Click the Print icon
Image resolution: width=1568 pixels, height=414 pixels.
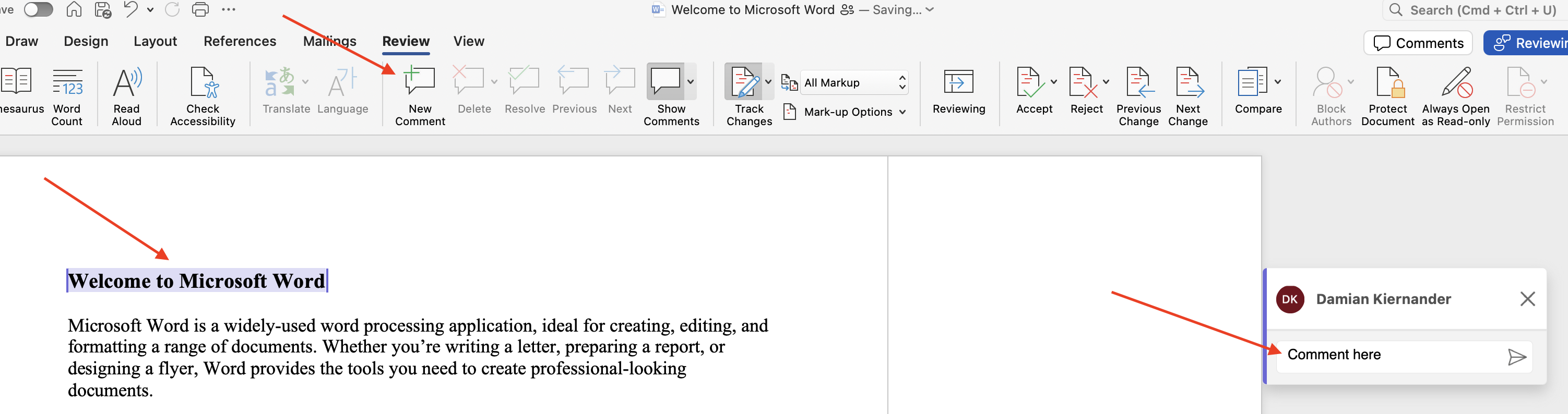200,10
